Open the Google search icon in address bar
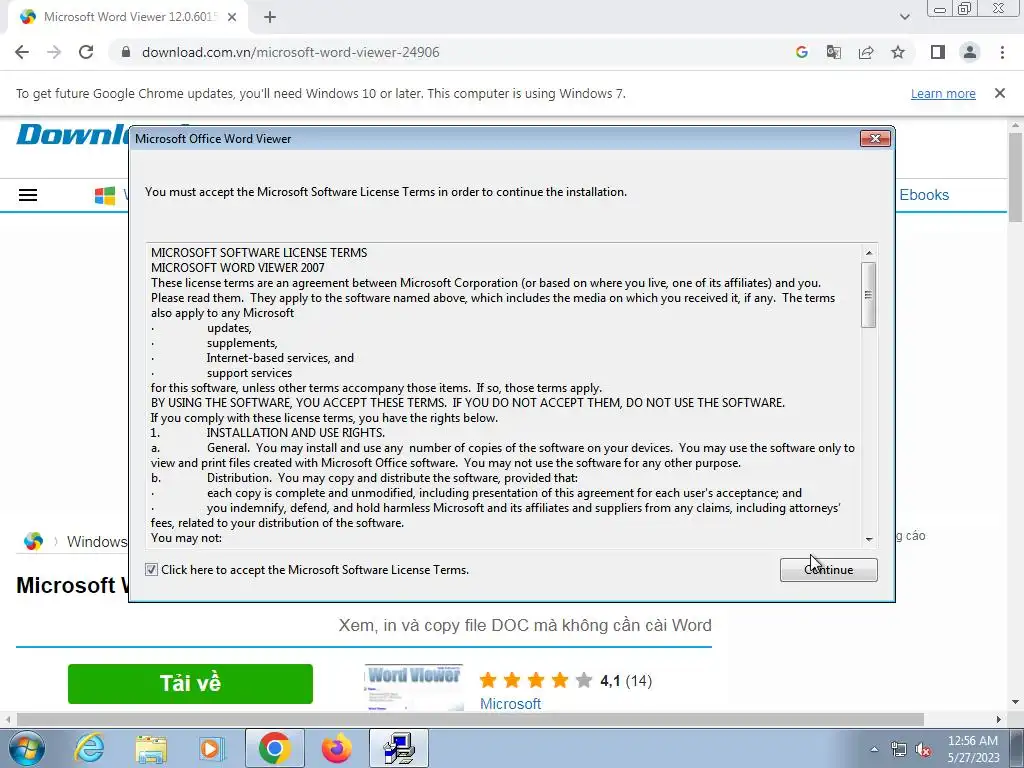 point(802,52)
